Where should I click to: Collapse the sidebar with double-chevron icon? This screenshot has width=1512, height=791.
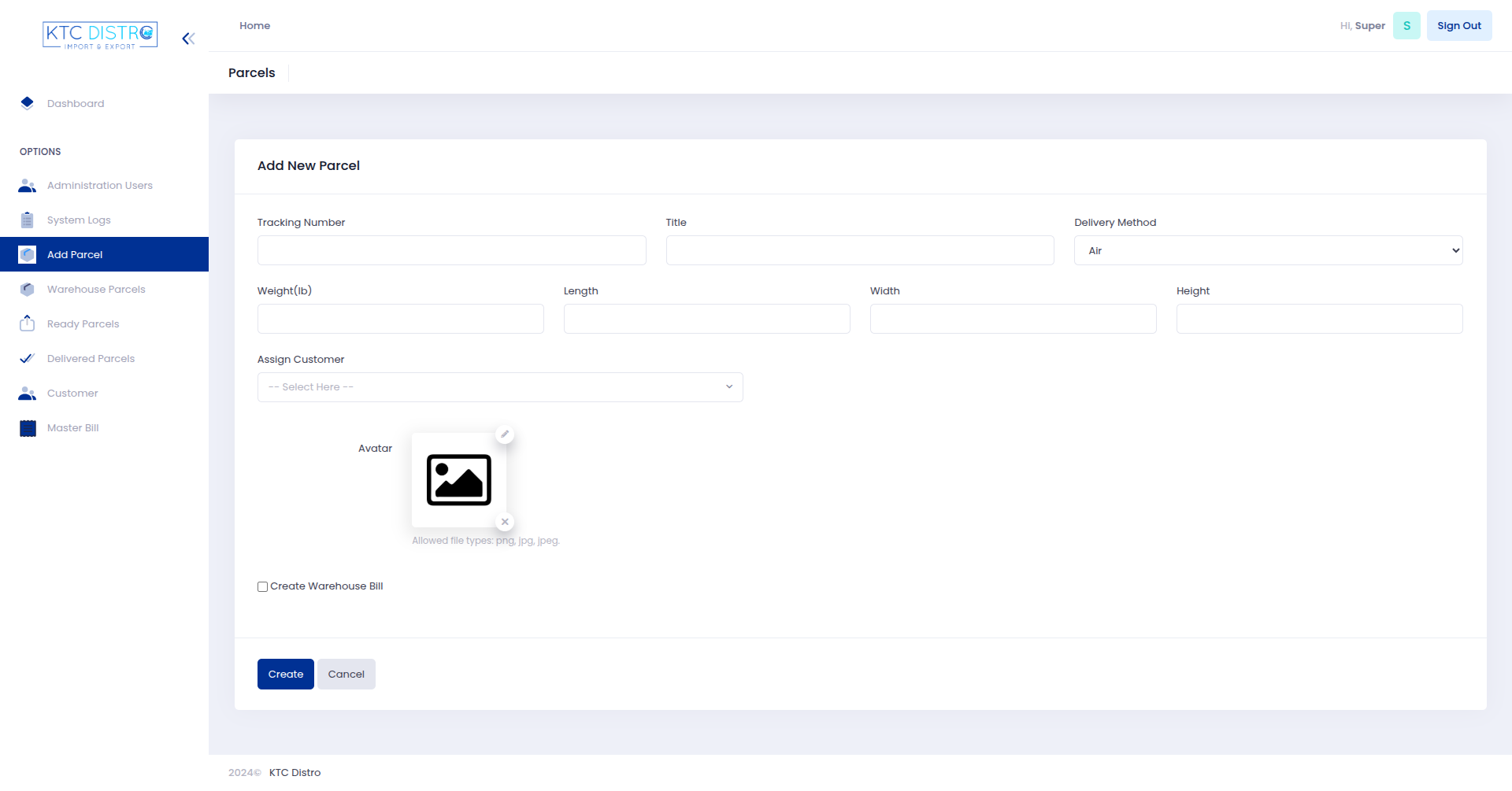(x=188, y=39)
